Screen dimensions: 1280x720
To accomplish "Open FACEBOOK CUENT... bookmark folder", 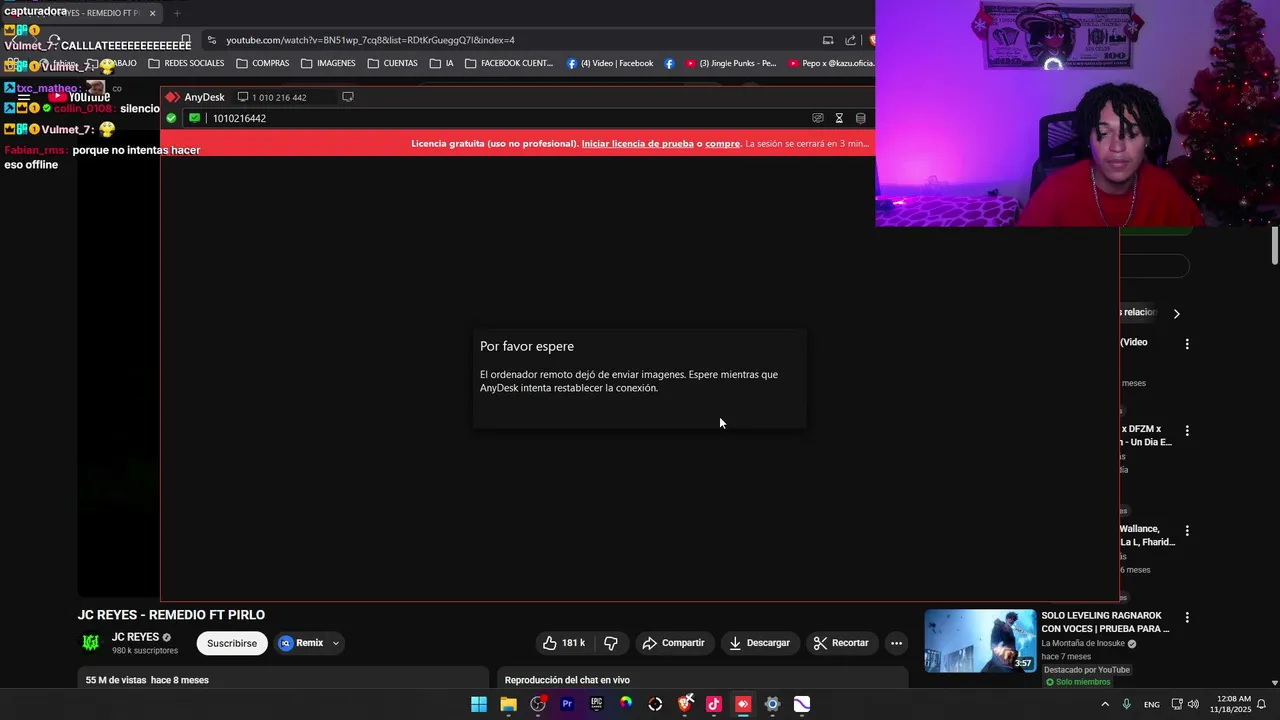I will coord(509,63).
